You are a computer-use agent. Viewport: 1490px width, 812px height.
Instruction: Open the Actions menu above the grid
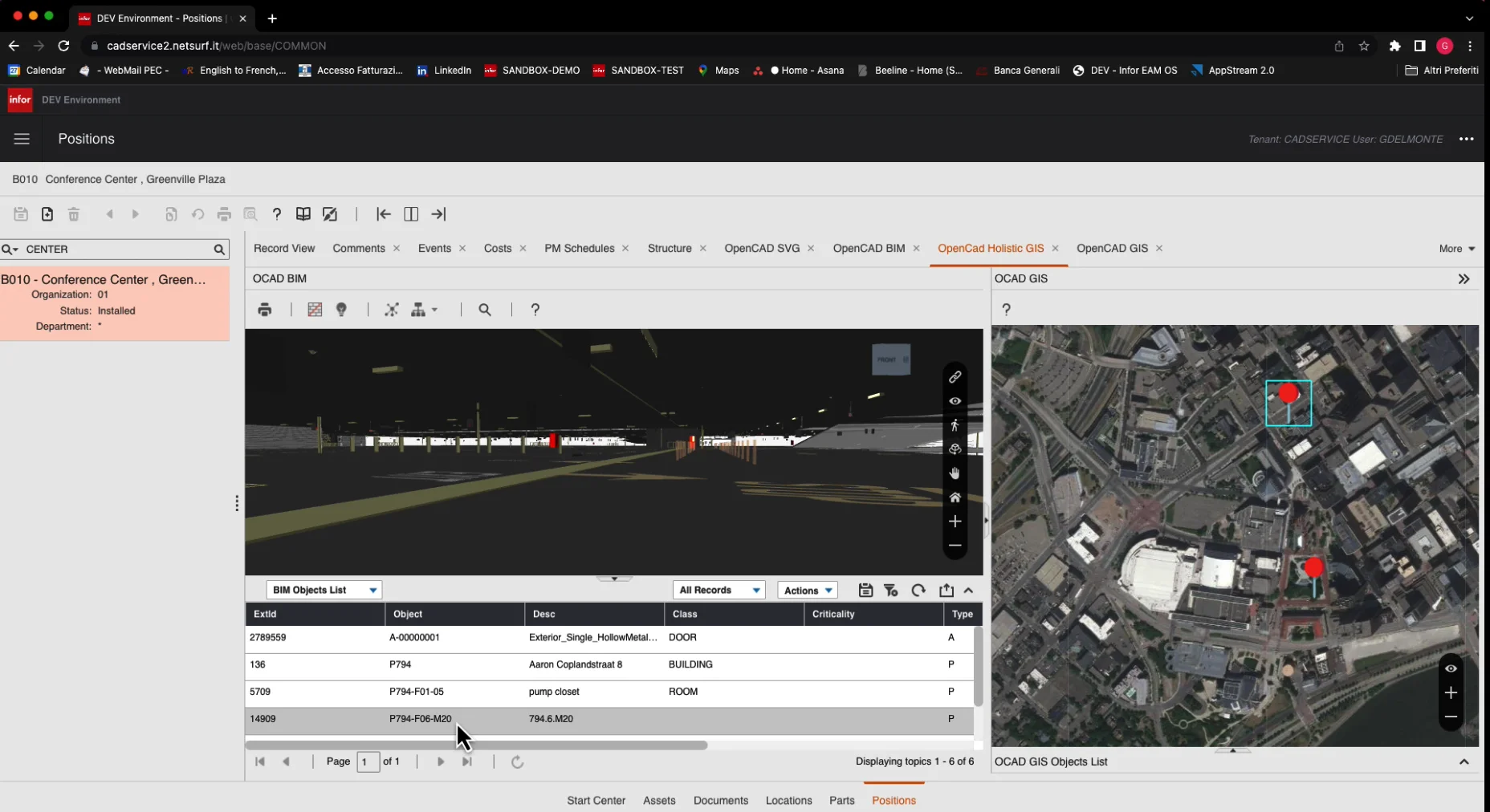[807, 590]
